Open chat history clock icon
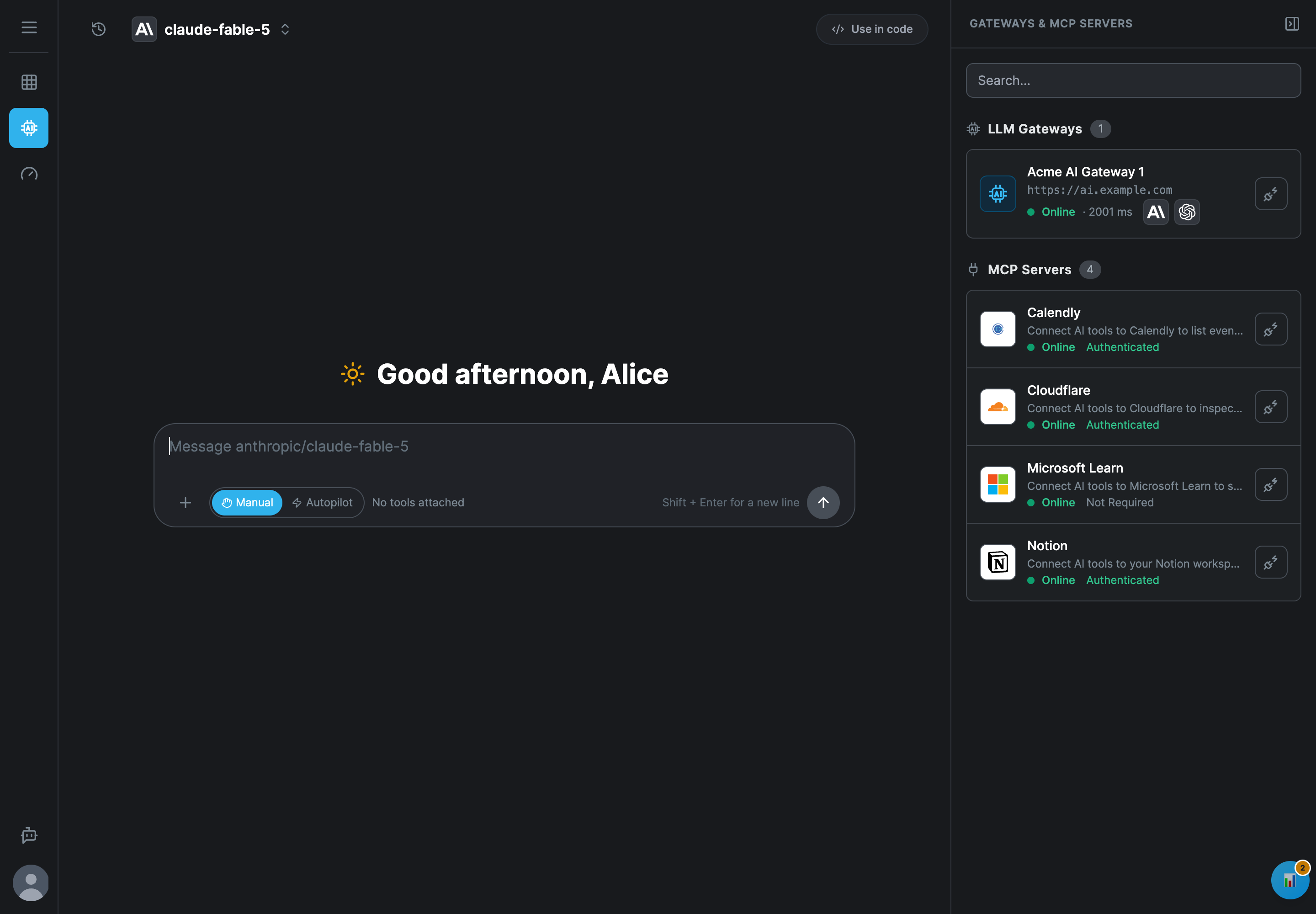This screenshot has width=1316, height=914. [99, 29]
